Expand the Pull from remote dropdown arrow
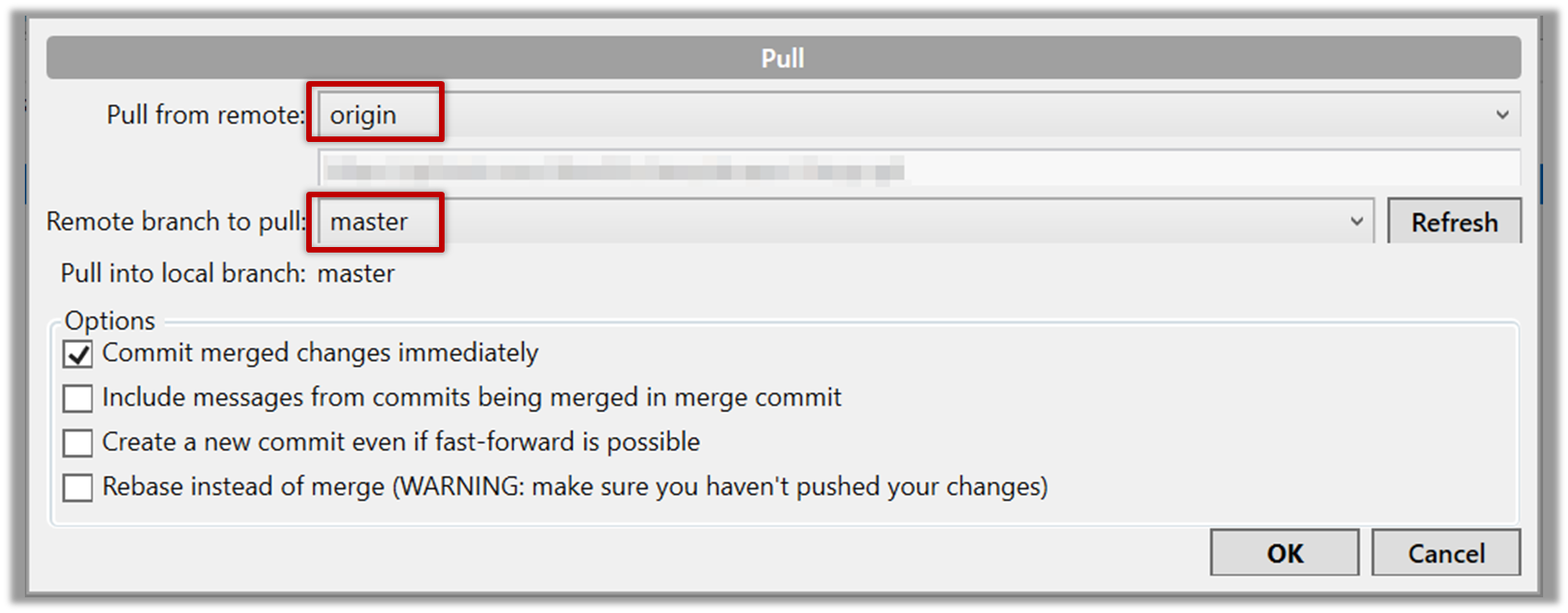The width and height of the screenshot is (1568, 613). click(x=1502, y=115)
